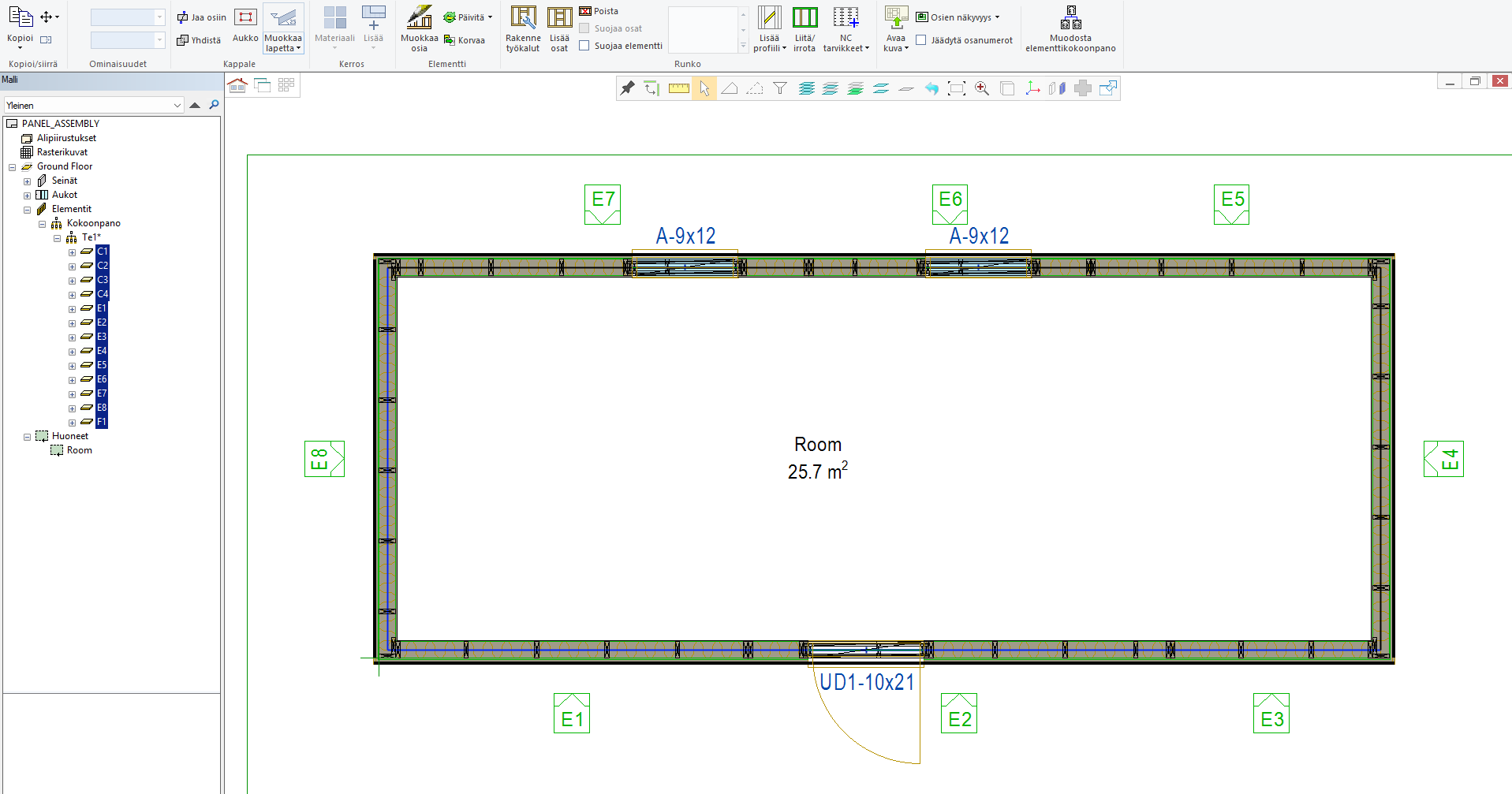Viewport: 1512px width, 794px height.
Task: Open Osien näkyvyys dropdown
Action: pos(958,17)
